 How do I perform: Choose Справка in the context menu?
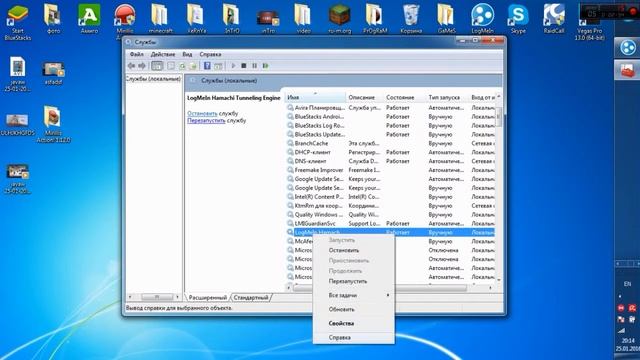[x=353, y=338]
